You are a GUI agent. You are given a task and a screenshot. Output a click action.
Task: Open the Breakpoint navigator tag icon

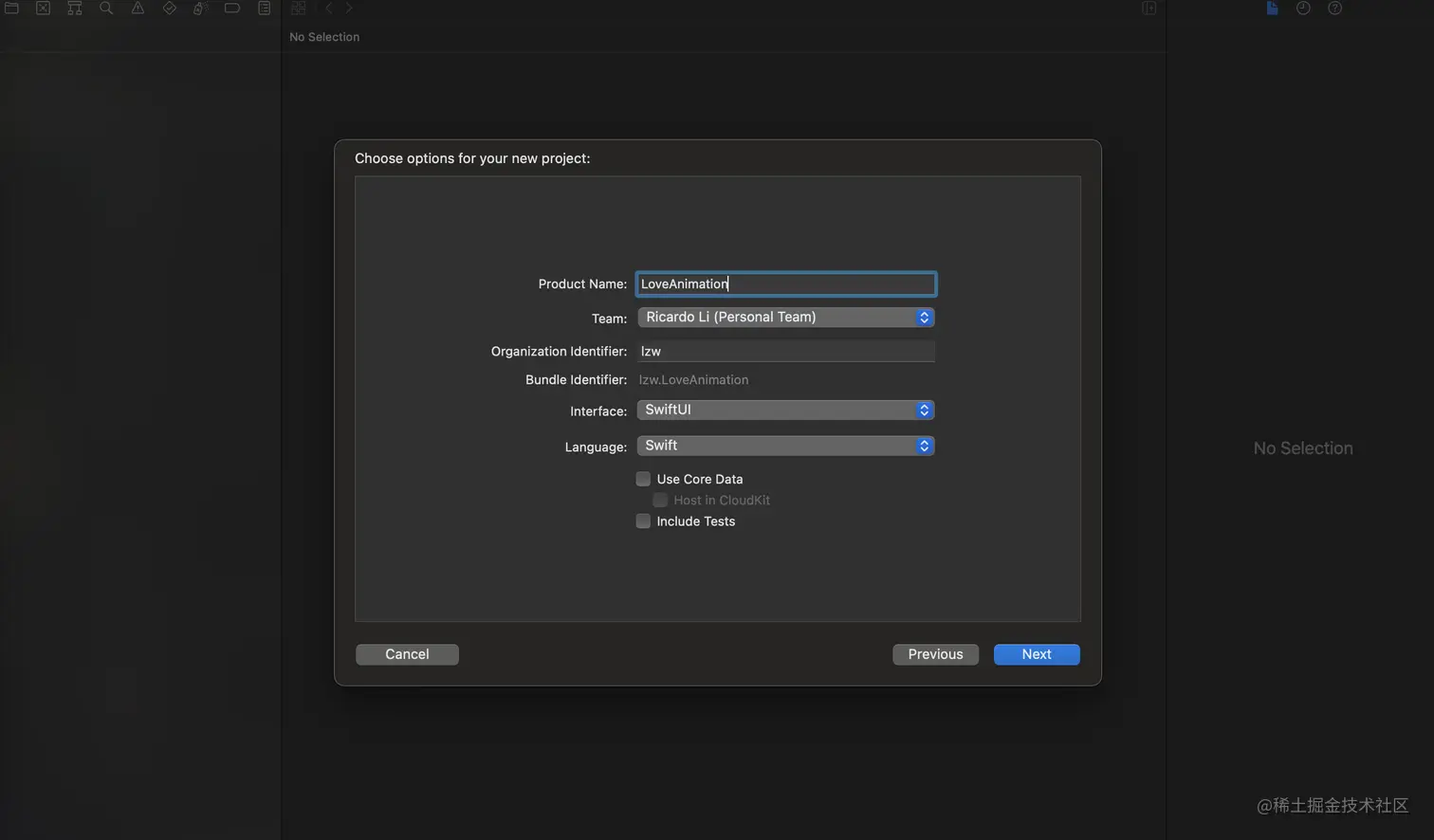[232, 9]
